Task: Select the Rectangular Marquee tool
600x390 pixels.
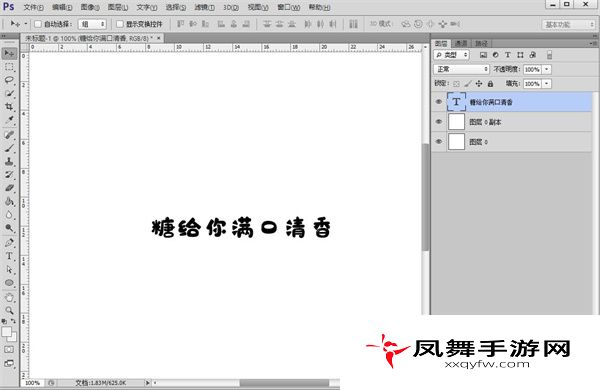Action: 9,67
